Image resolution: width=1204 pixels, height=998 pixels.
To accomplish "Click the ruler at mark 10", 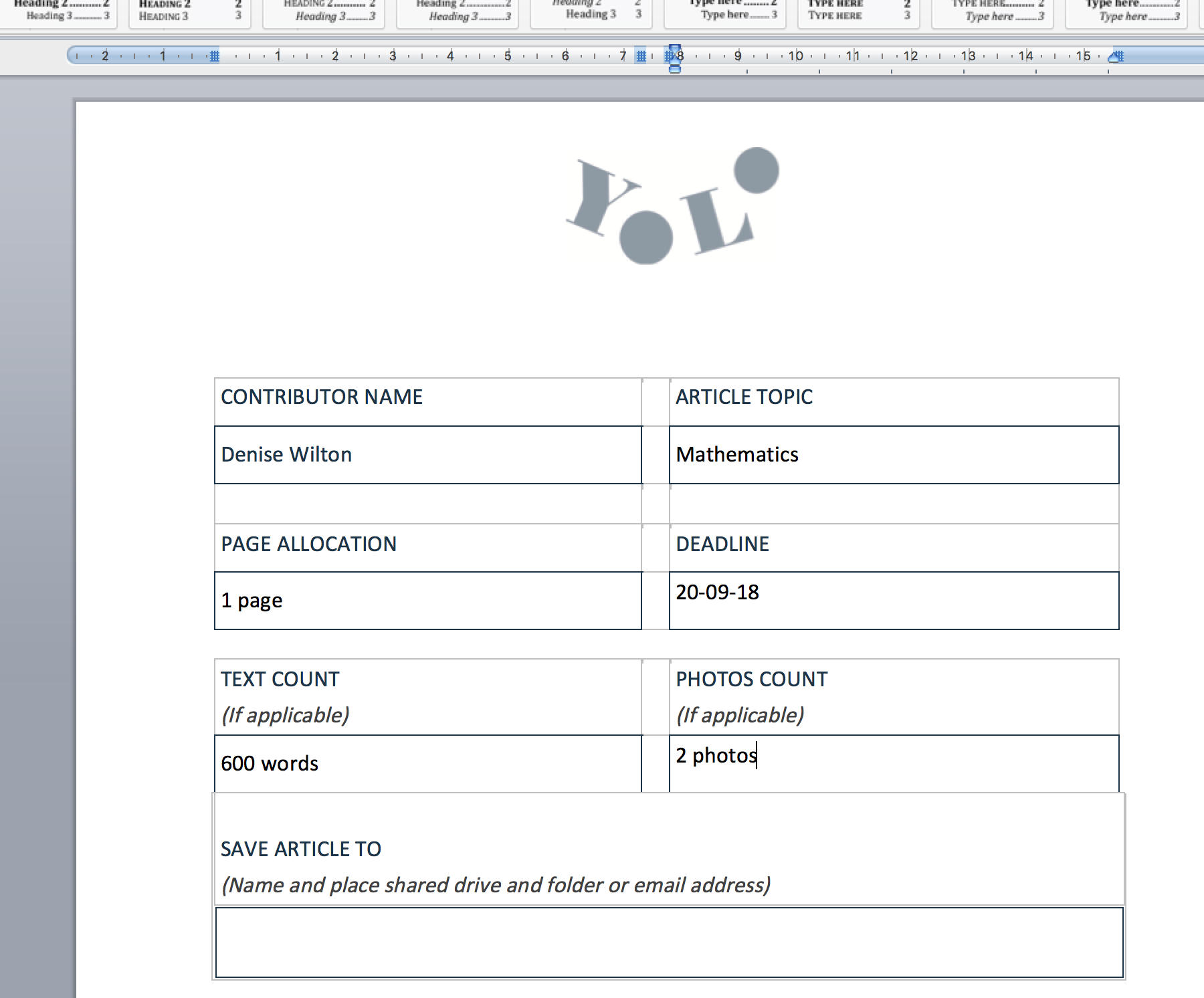I will 795,56.
